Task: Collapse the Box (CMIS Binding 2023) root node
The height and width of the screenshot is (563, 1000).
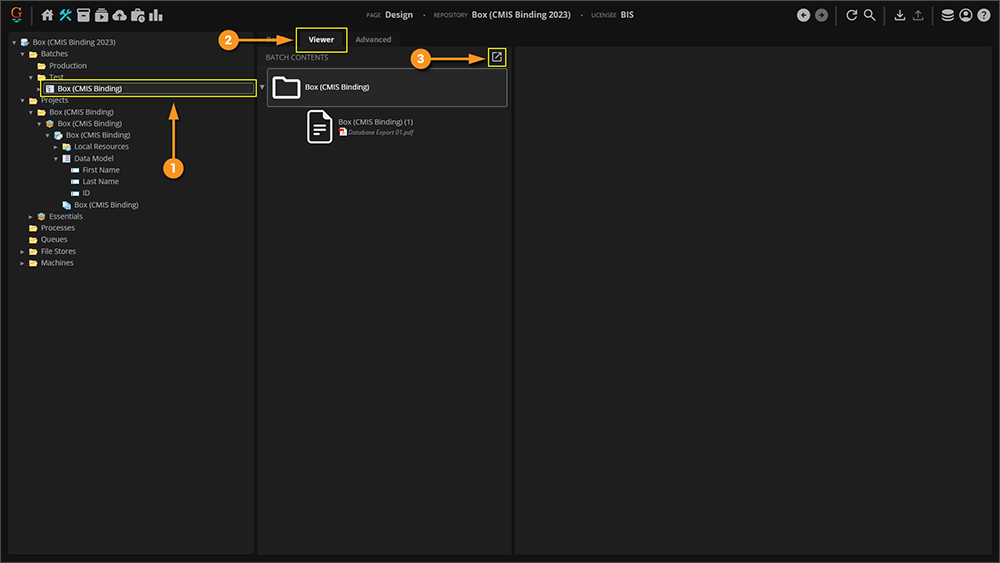Action: point(14,42)
